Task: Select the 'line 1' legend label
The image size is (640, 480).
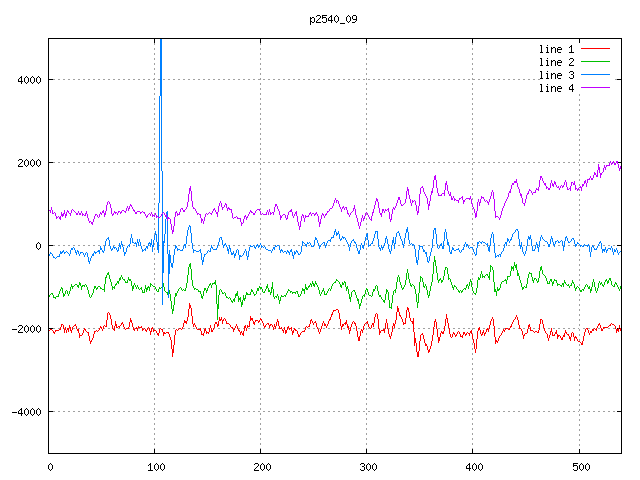Action: tap(556, 49)
